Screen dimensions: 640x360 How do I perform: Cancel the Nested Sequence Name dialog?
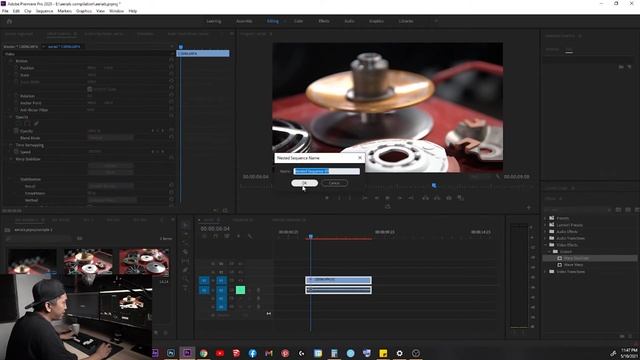pos(334,183)
